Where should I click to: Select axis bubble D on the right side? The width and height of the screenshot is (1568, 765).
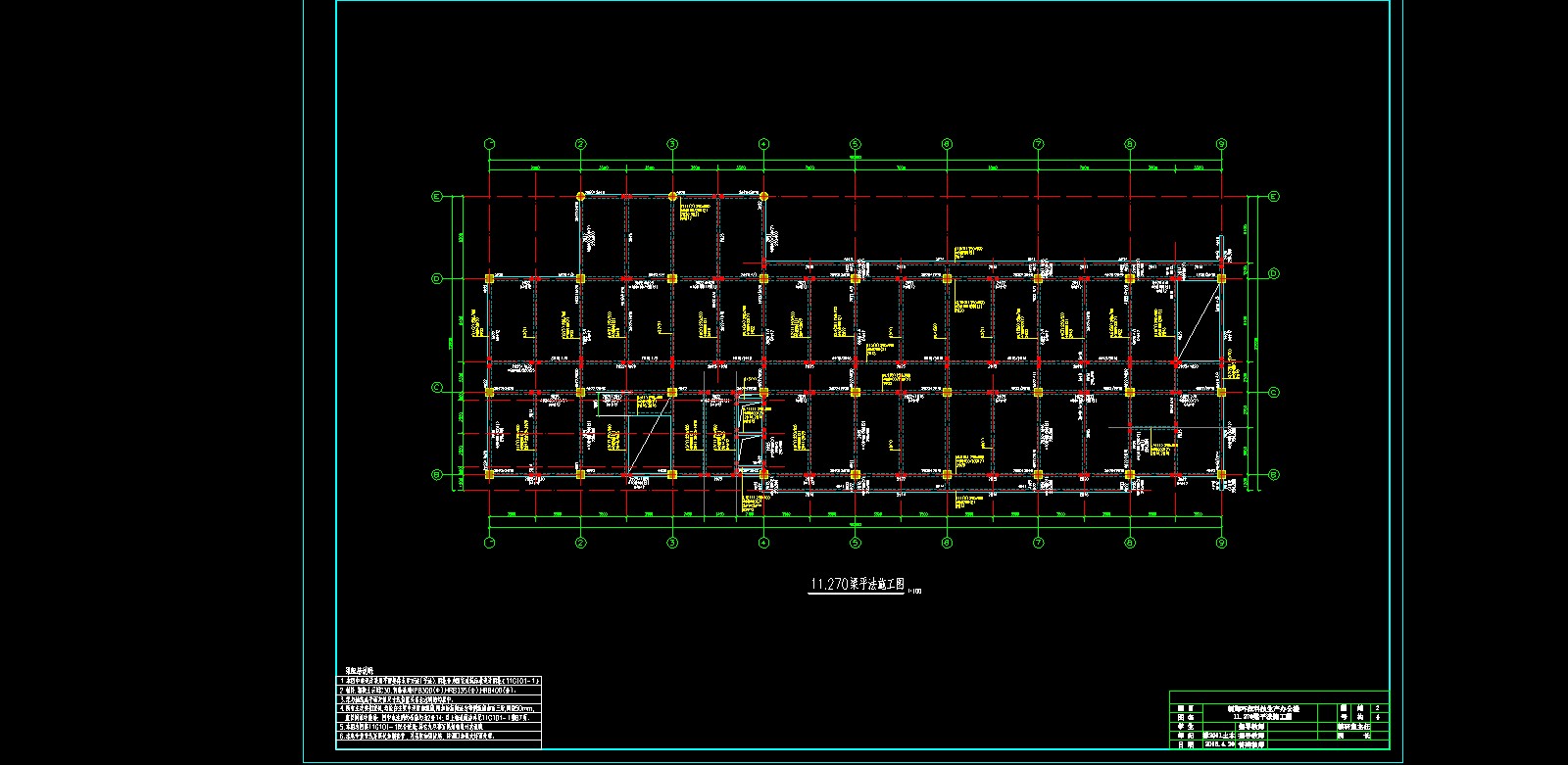click(1274, 273)
